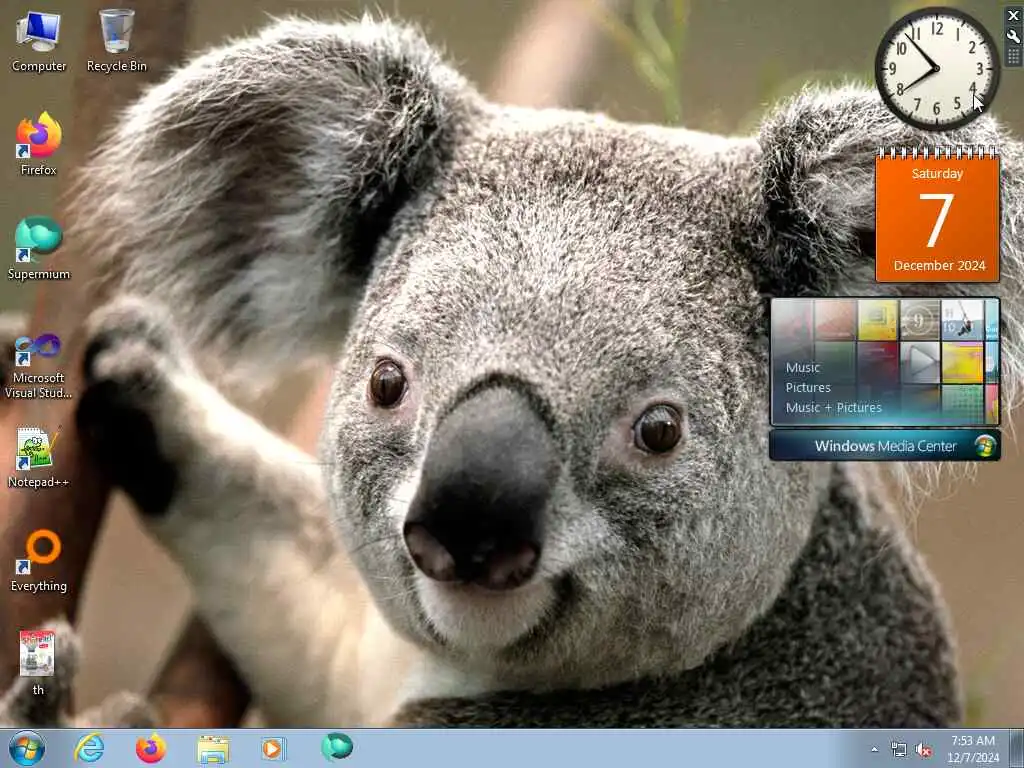Show hidden tray icons arrow
1024x768 pixels.
[874, 749]
